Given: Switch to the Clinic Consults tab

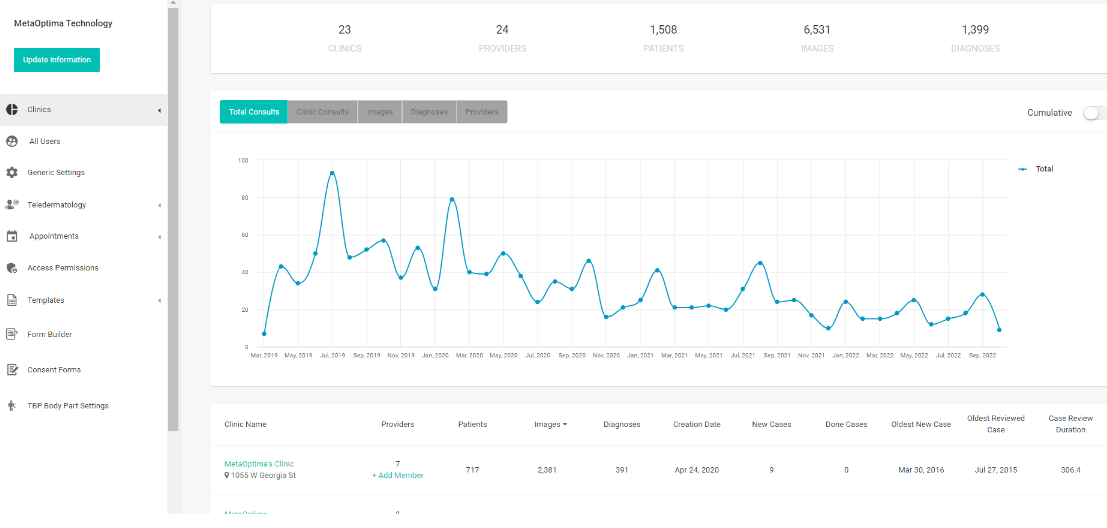Looking at the screenshot, I should pyautogui.click(x=323, y=112).
